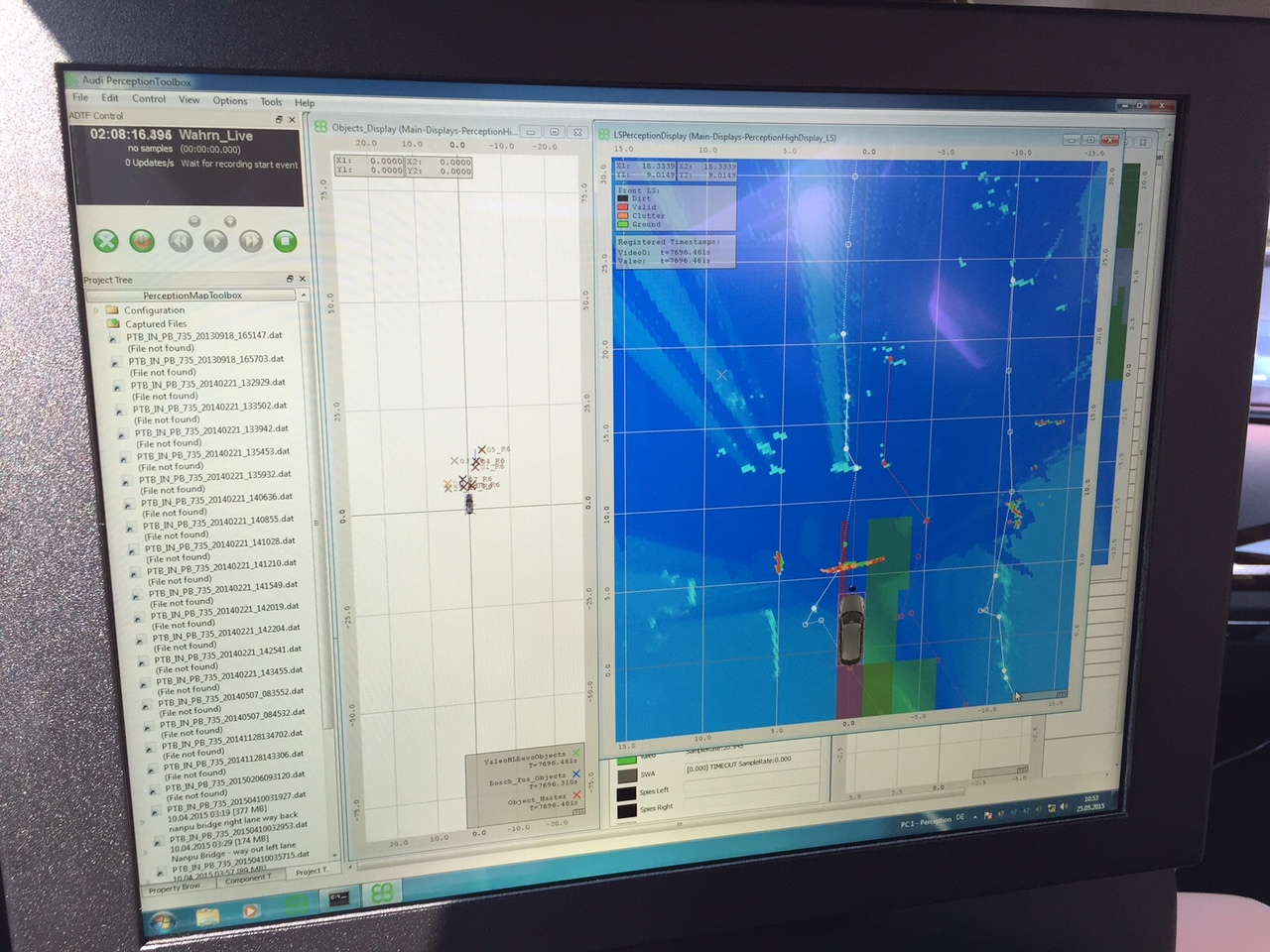Click the Clutter color swatch in Front LS legend

pos(623,215)
